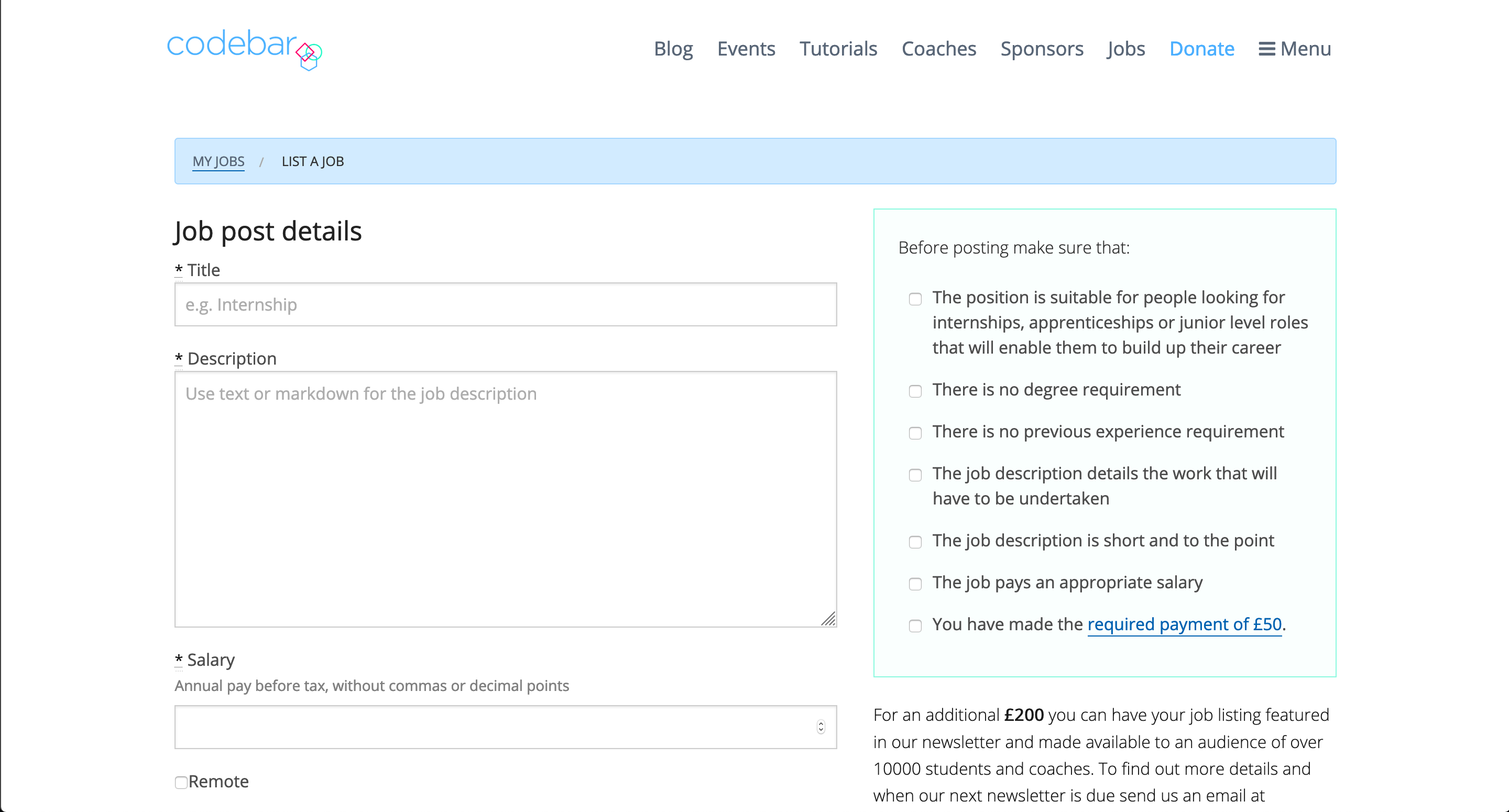Grab the description textarea resize handle

[828, 619]
